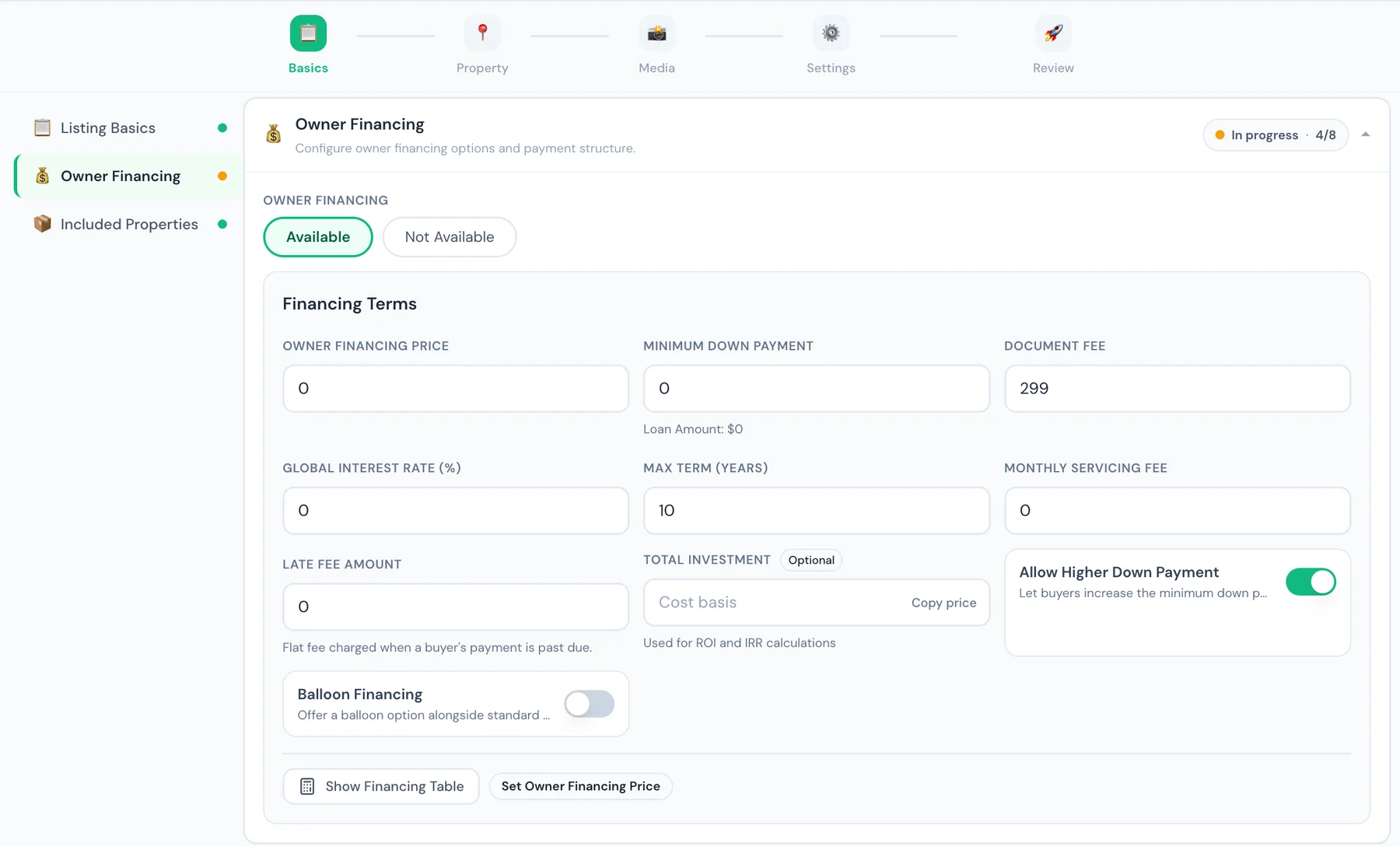
Task: Click the Included Properties box icon
Action: [x=43, y=224]
